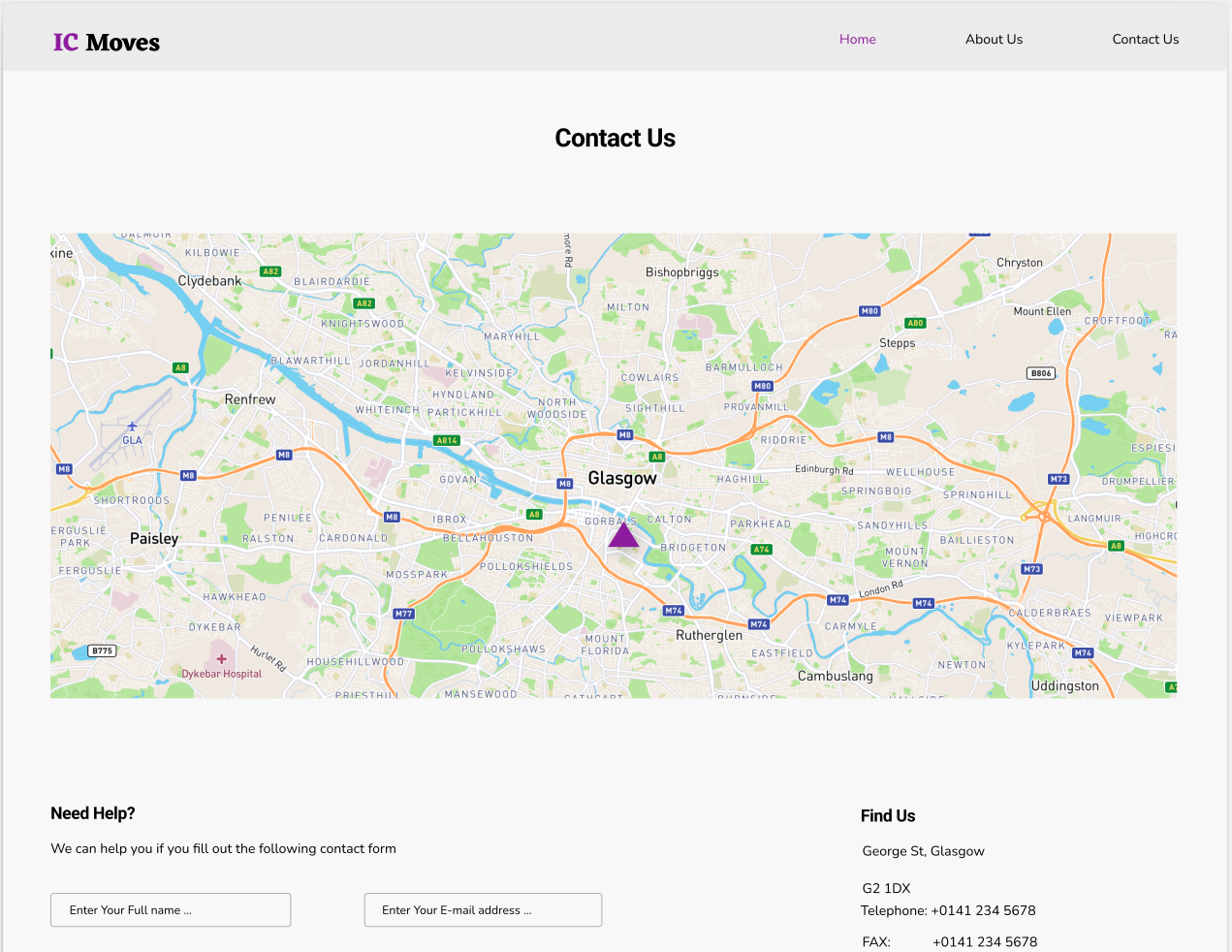Click the Paisley label on the map
Viewport: 1232px width, 952px height.
coord(154,539)
